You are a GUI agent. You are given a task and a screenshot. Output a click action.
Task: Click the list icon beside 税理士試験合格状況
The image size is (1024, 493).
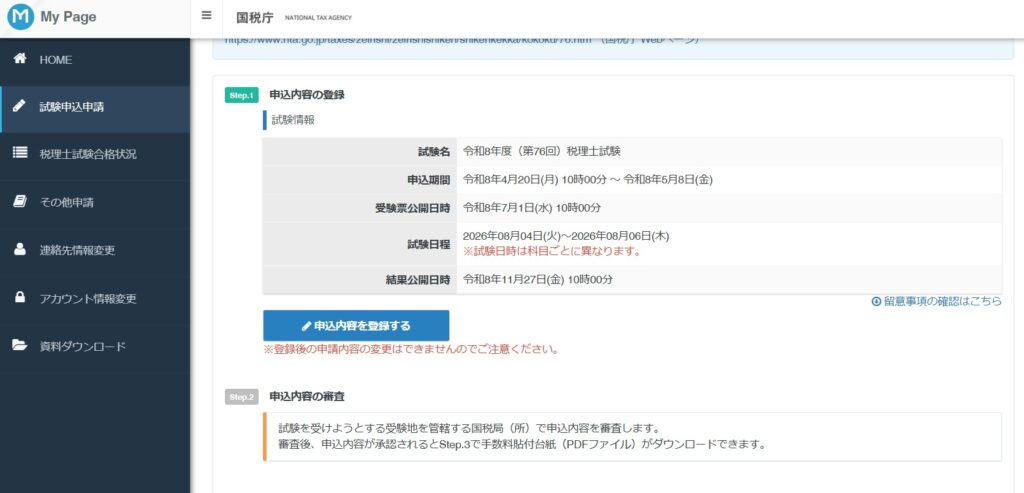point(19,154)
